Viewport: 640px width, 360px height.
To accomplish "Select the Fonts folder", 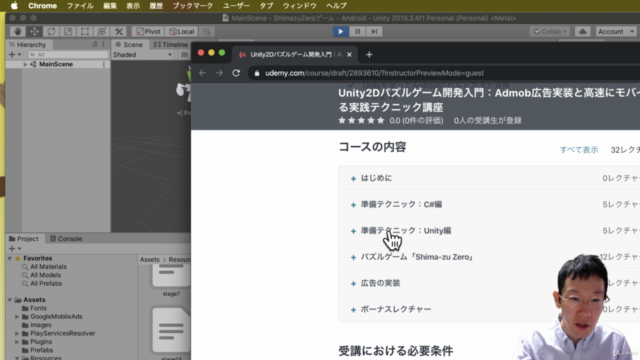I will pyautogui.click(x=38, y=308).
